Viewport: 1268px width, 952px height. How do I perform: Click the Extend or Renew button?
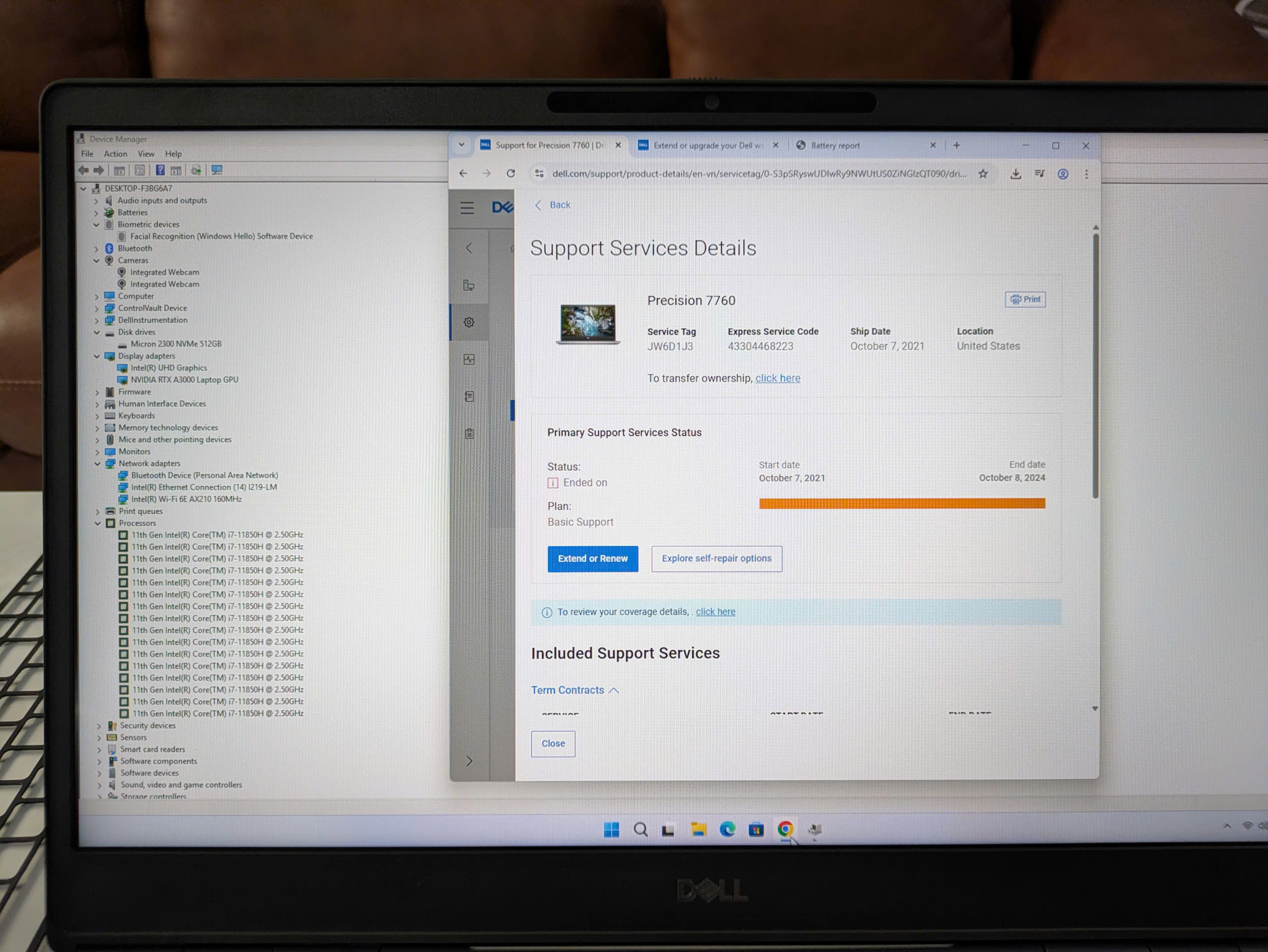[x=593, y=558]
